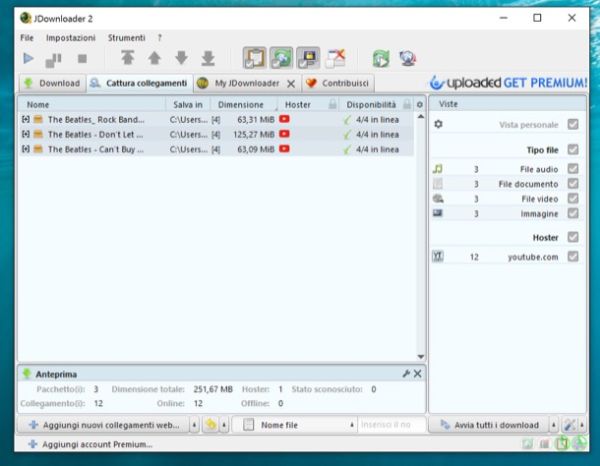Uncheck the Immagine checkbox
Viewport: 600px width, 466px height.
[573, 213]
